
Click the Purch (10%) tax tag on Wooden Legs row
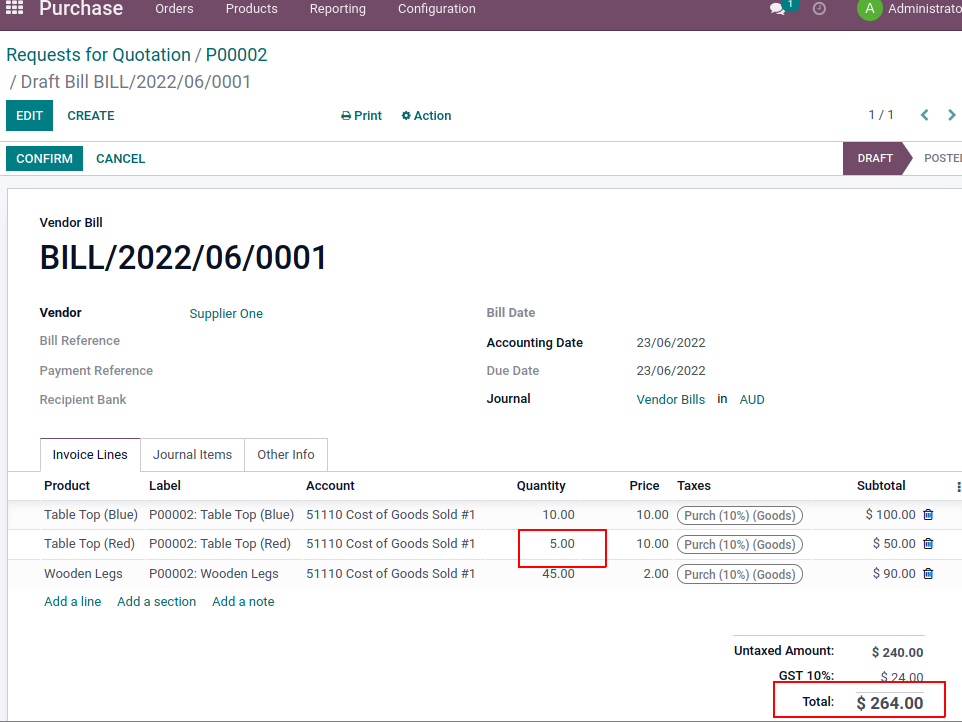click(739, 574)
